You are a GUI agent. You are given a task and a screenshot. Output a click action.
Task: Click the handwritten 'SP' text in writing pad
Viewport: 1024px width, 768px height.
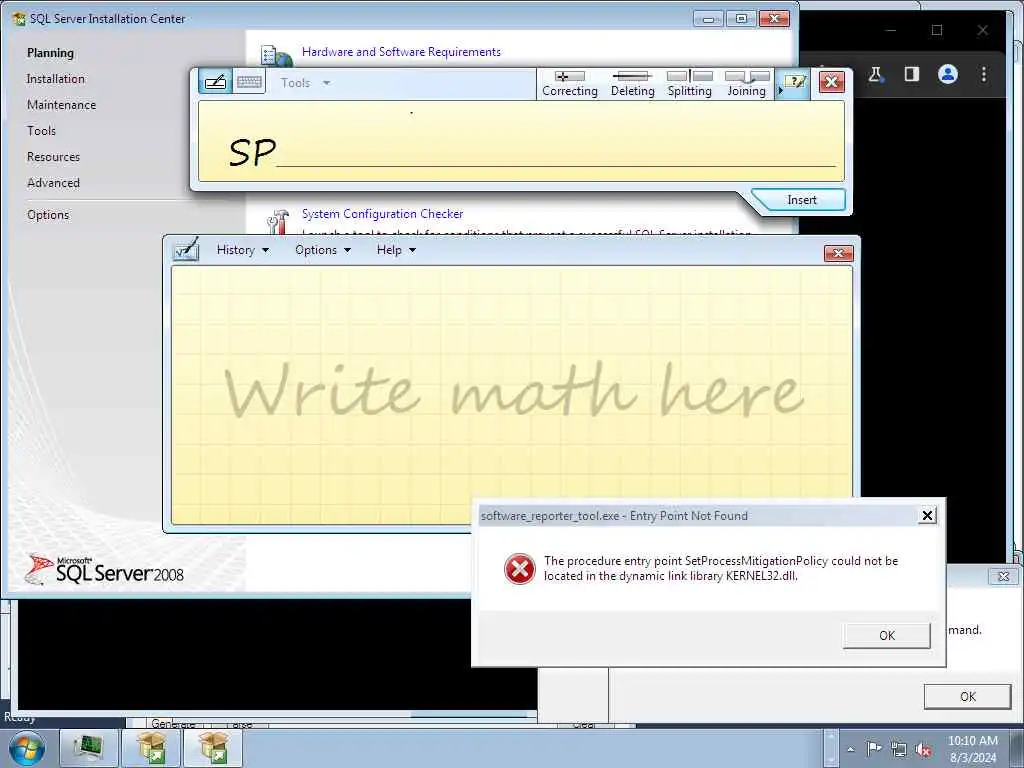click(252, 152)
